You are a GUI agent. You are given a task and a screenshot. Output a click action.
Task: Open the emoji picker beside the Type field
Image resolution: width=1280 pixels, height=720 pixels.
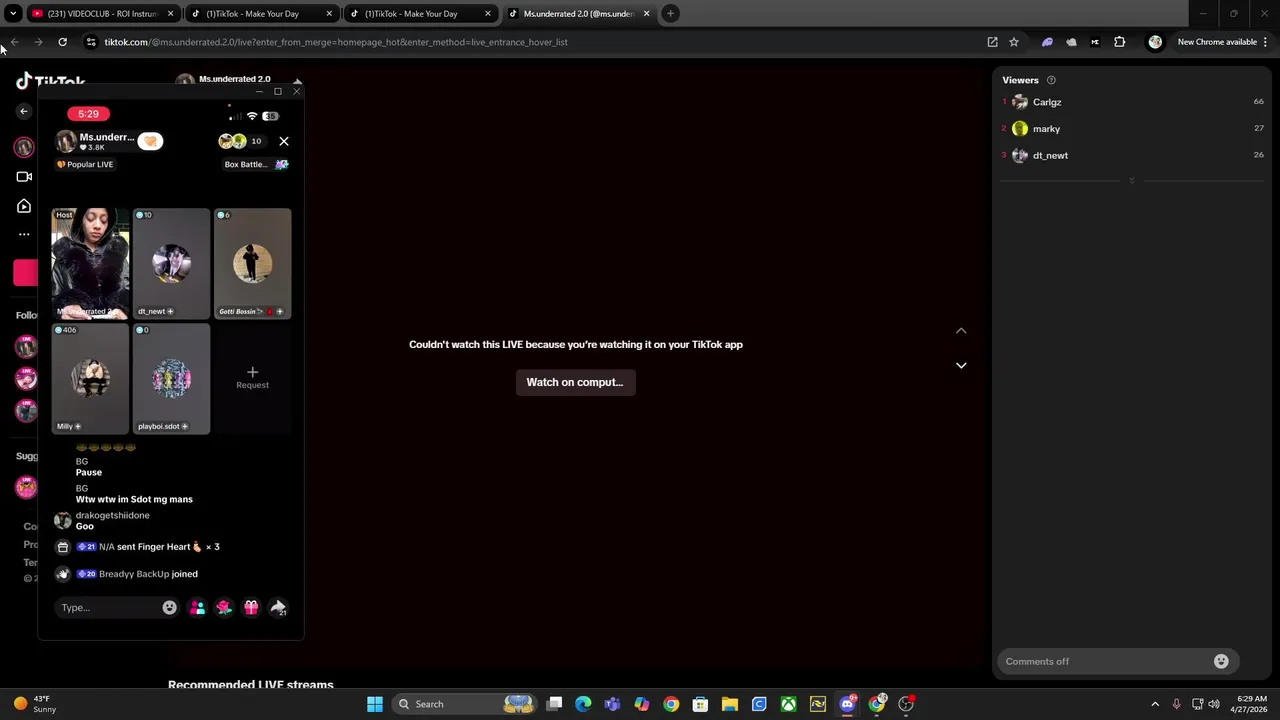coord(170,607)
